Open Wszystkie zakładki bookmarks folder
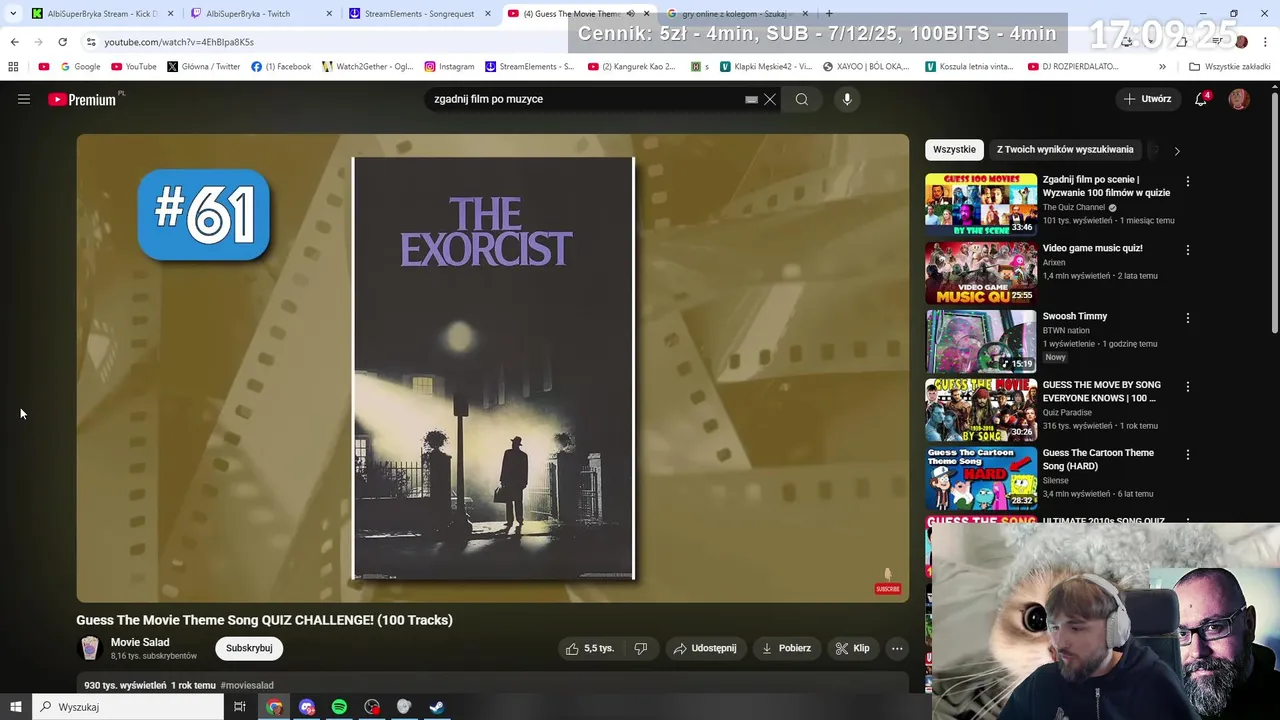 (x=1229, y=67)
